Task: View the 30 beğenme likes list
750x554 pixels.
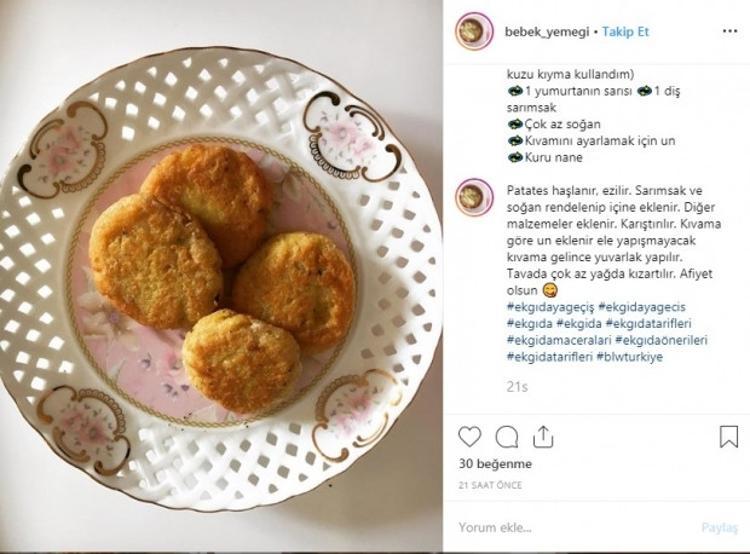Action: [x=495, y=464]
